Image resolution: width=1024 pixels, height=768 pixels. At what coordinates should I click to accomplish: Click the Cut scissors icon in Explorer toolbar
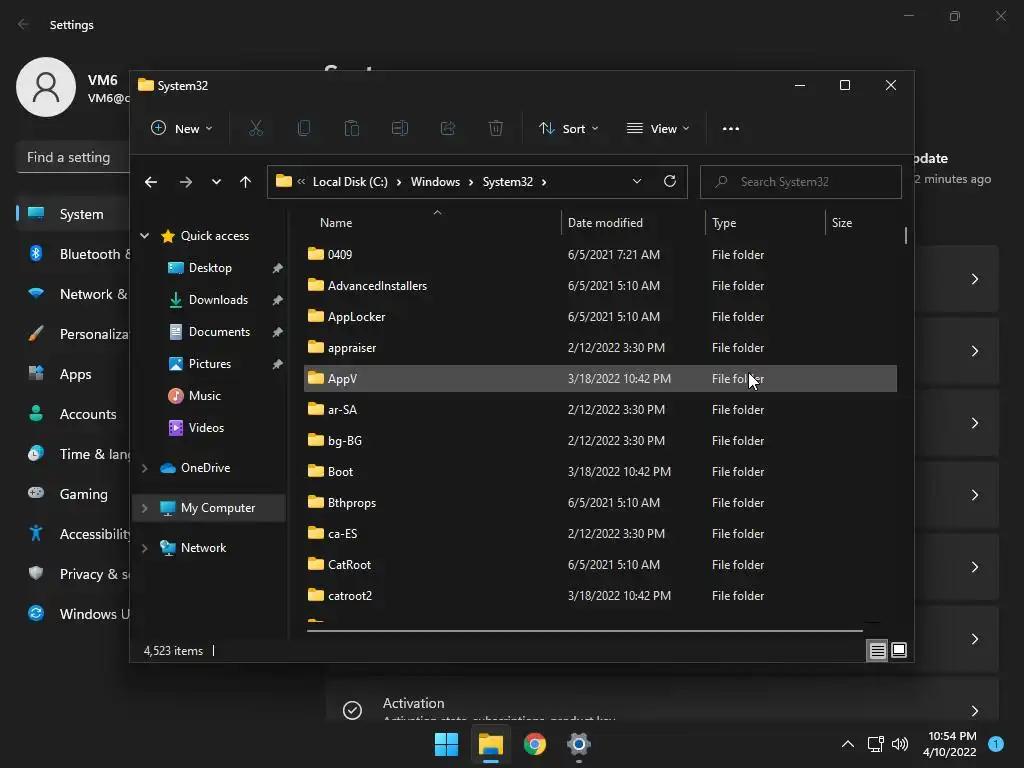(x=256, y=129)
